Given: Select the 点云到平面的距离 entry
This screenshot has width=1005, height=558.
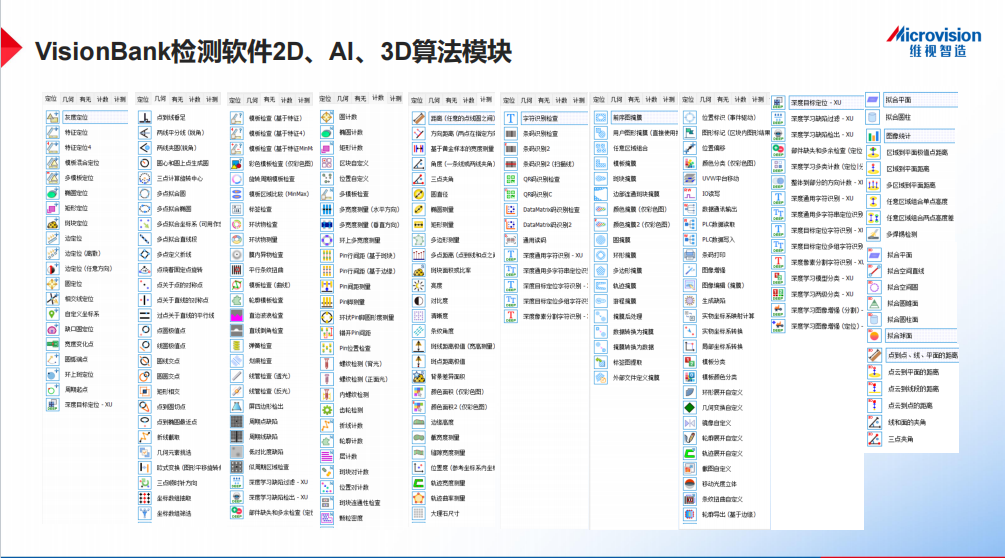Looking at the screenshot, I should click(912, 372).
